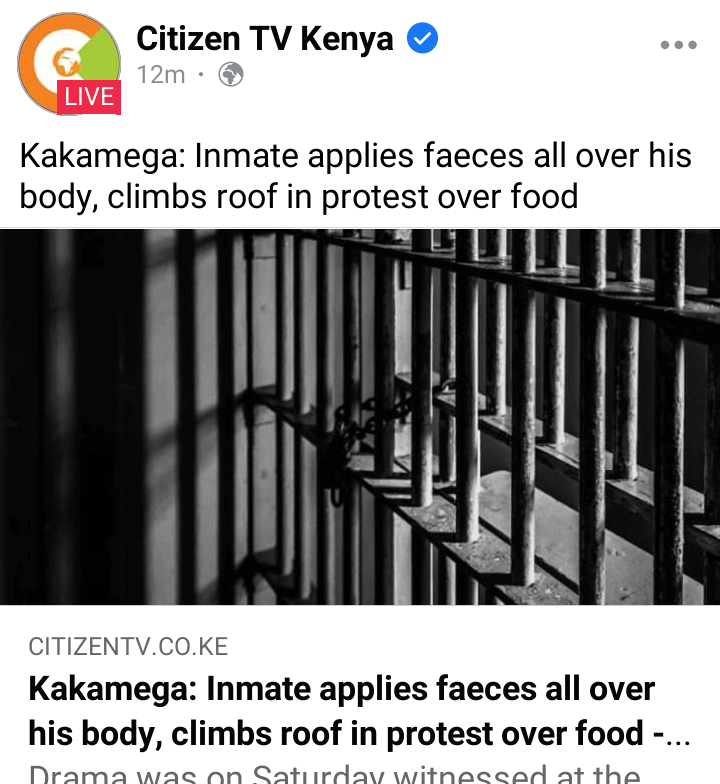The image size is (720, 784).
Task: Click the post caption about Kakamega inmate
Action: (x=356, y=176)
